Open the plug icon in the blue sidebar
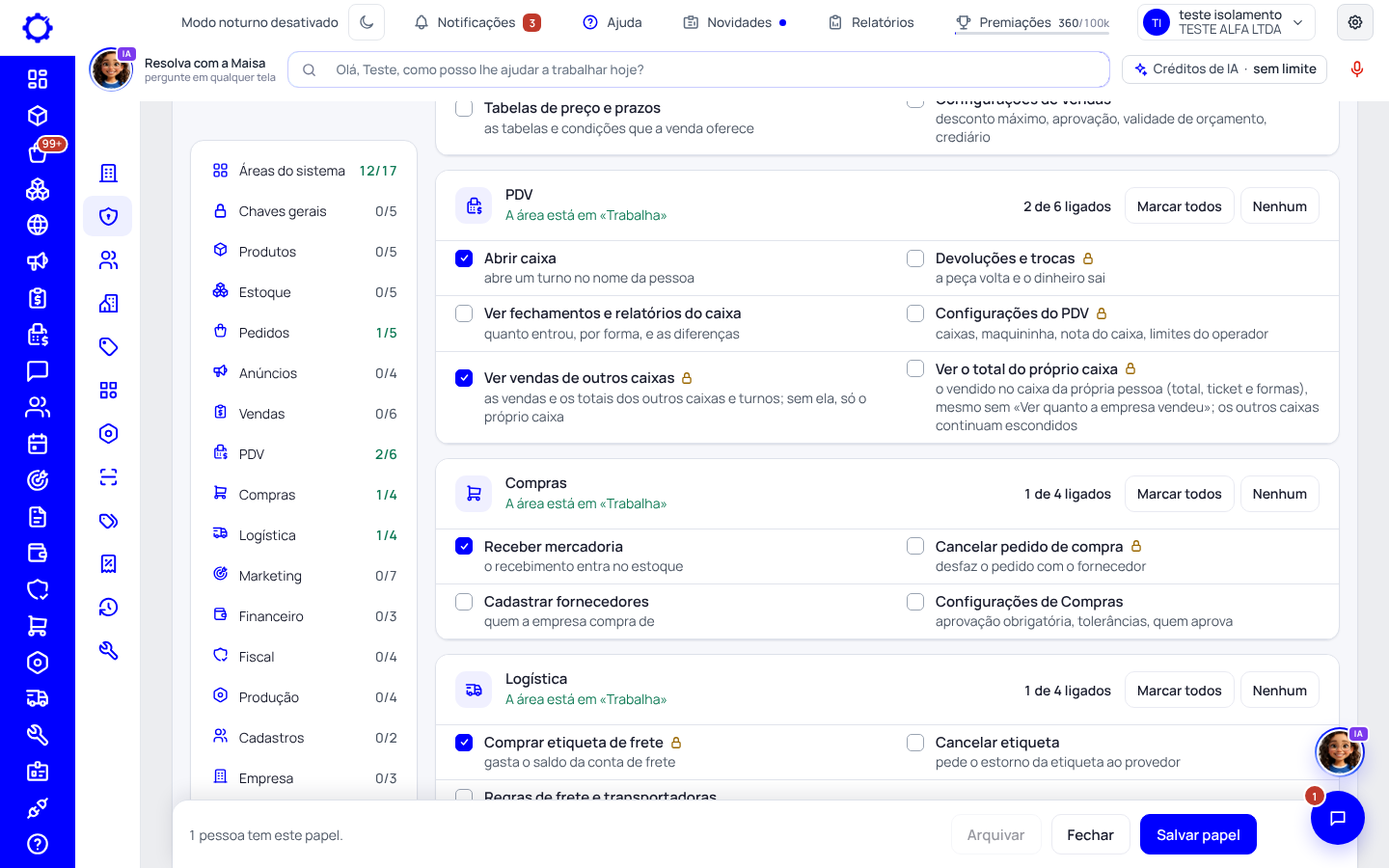 (x=38, y=807)
